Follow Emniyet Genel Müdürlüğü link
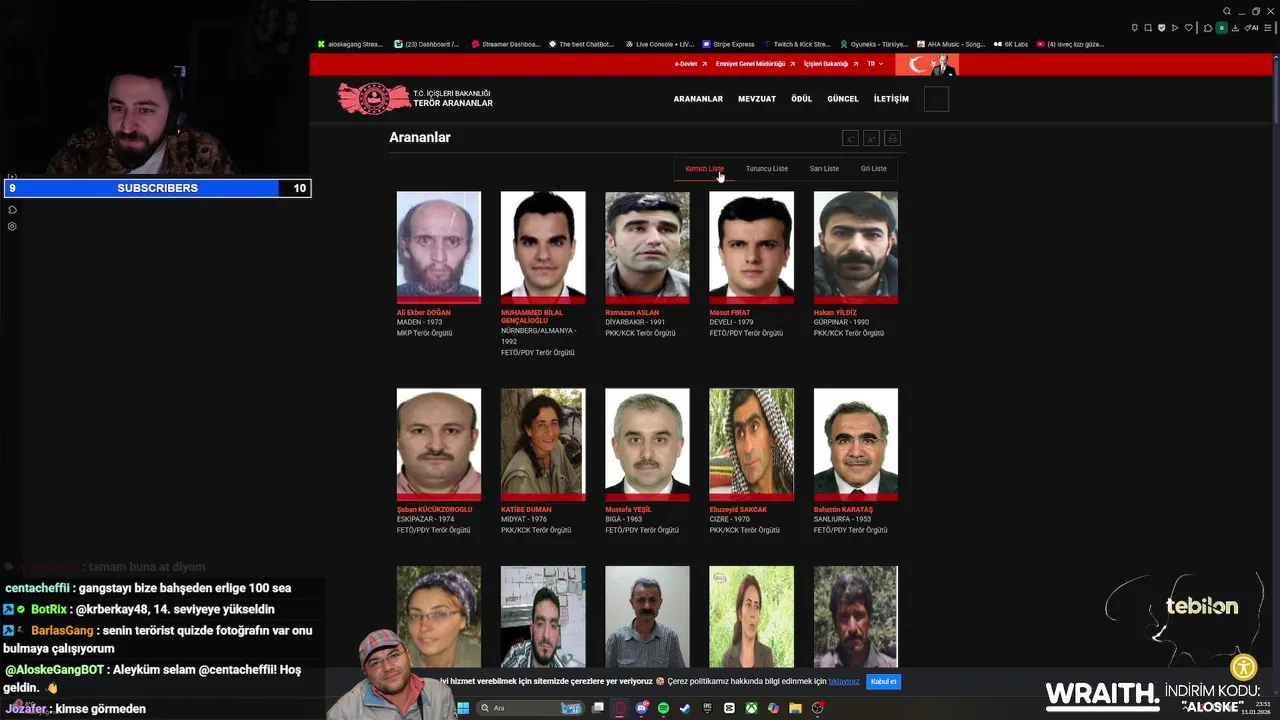 click(755, 64)
